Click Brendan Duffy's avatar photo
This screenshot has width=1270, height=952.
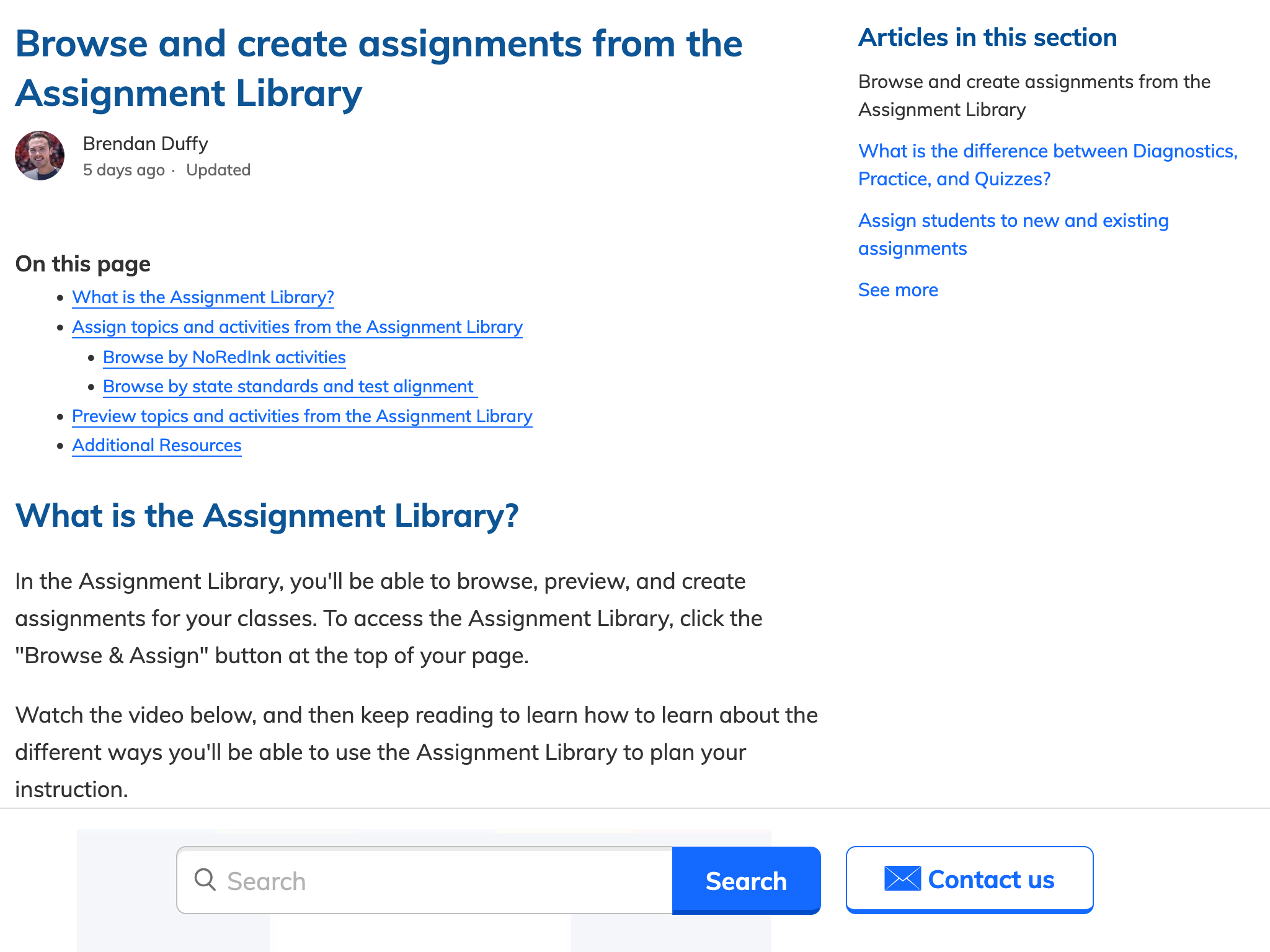(x=40, y=156)
